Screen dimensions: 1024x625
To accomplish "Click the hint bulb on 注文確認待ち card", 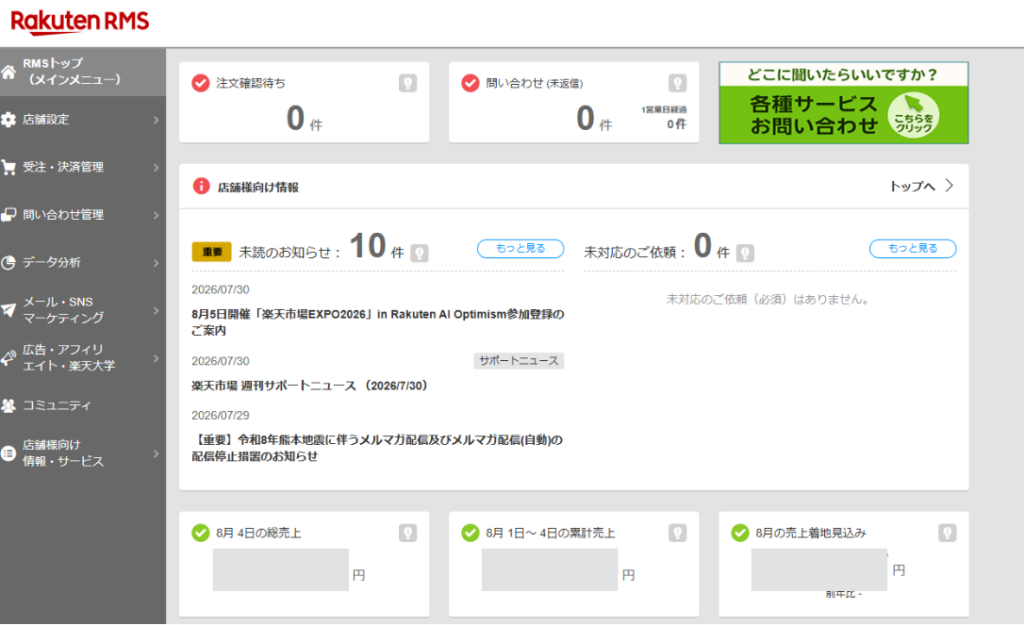I will [408, 83].
